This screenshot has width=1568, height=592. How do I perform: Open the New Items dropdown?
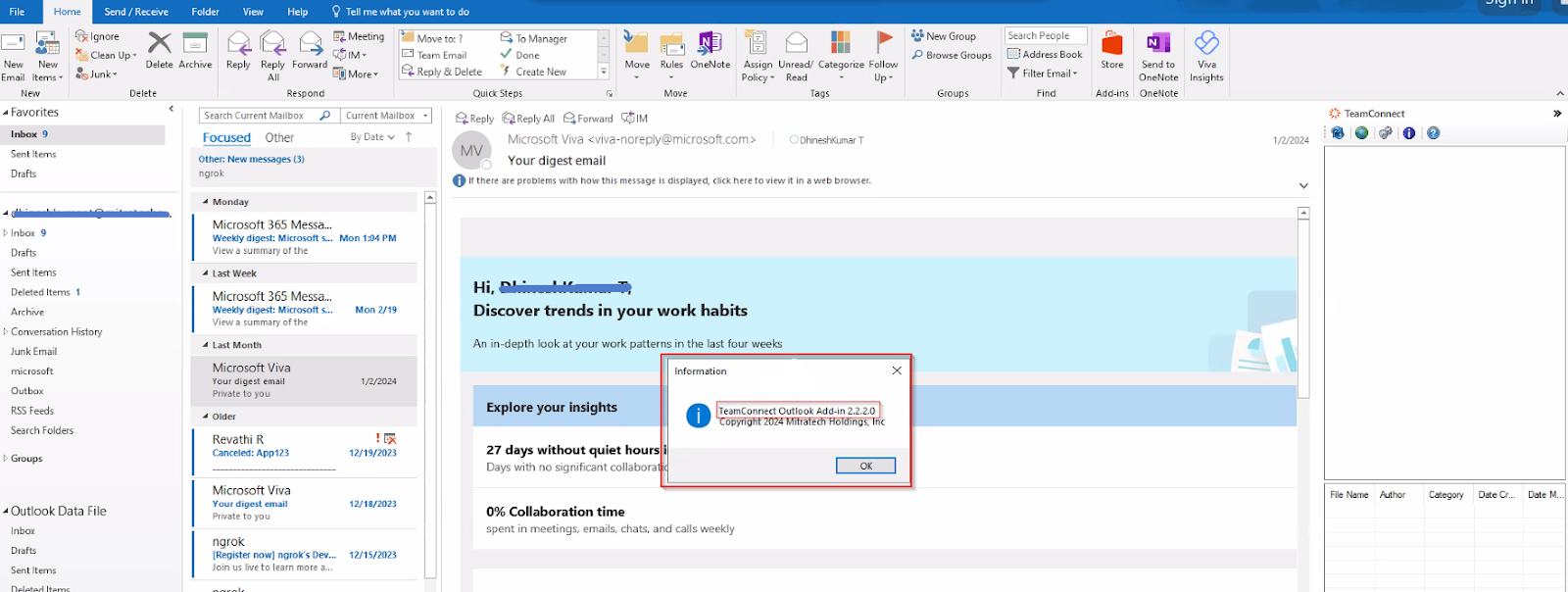click(x=47, y=56)
